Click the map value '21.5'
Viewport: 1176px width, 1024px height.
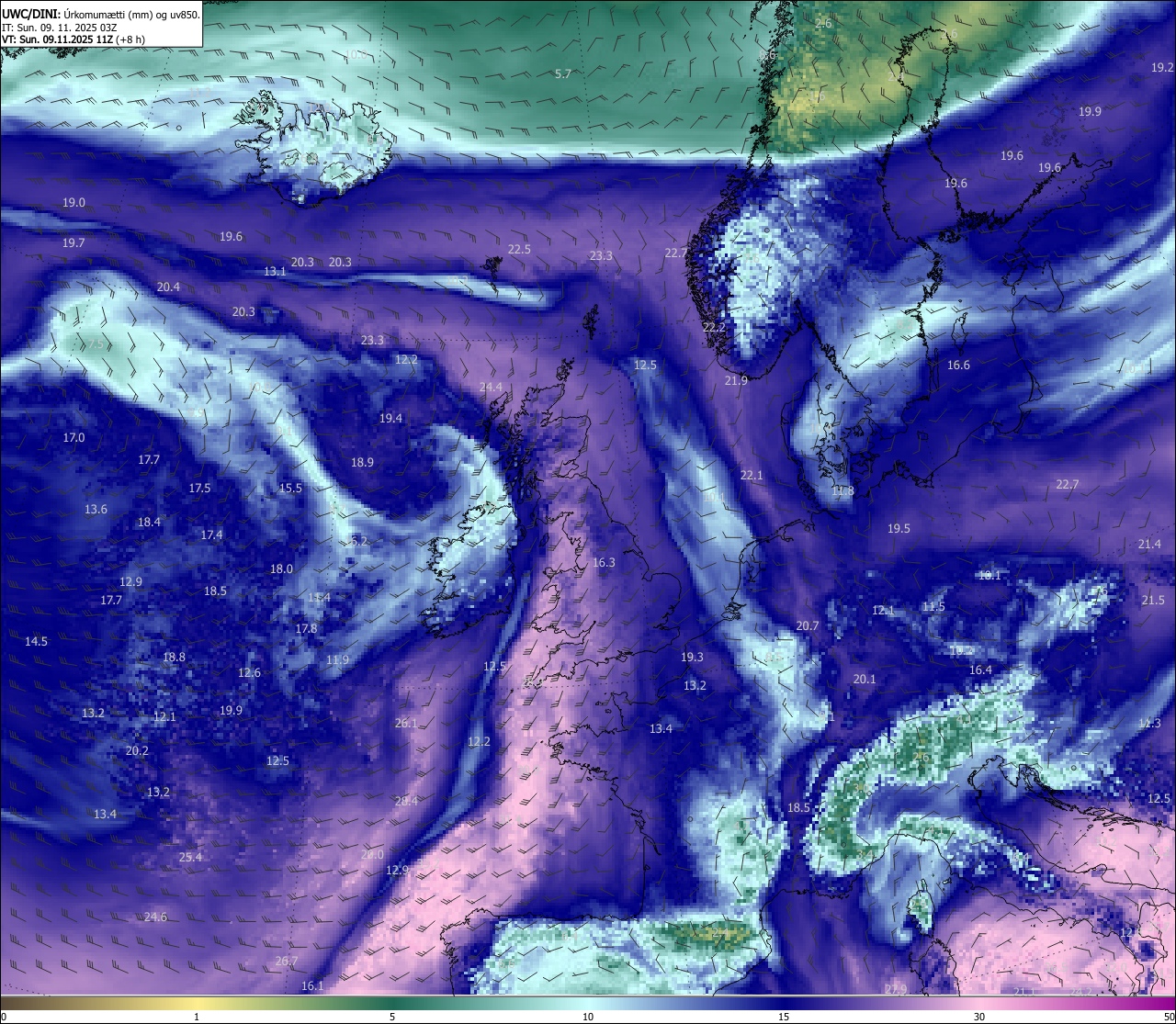tap(1153, 600)
